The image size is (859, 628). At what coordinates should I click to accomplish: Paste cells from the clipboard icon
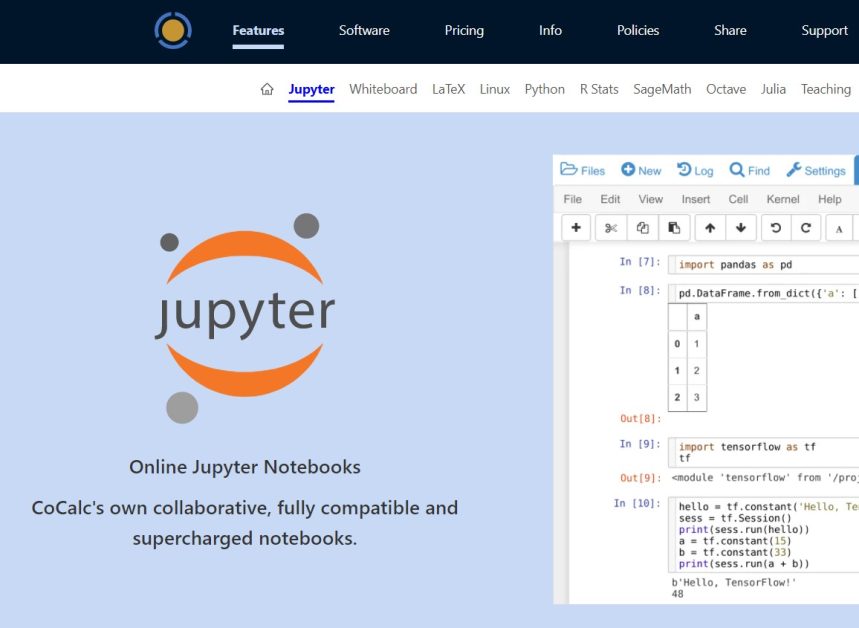pyautogui.click(x=674, y=227)
